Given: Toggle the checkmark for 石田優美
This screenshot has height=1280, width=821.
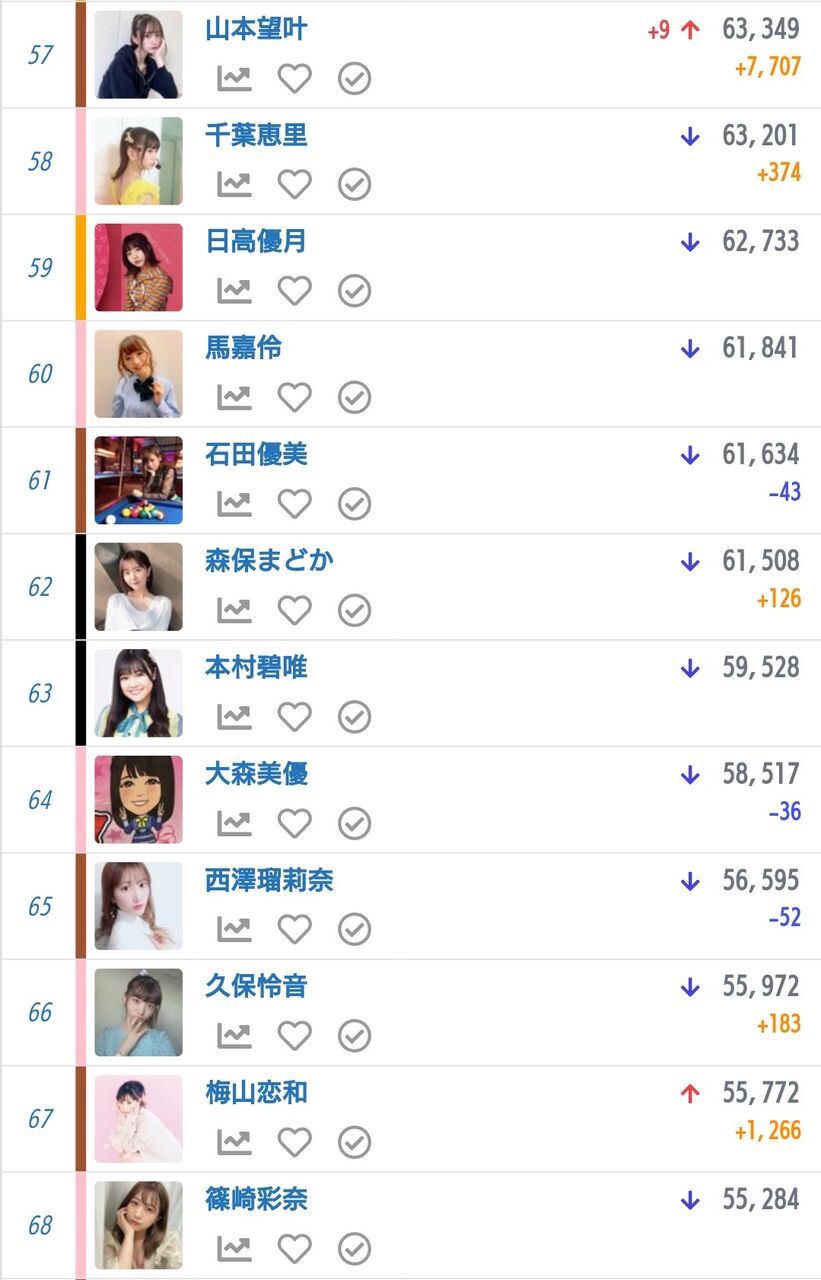Looking at the screenshot, I should (354, 504).
